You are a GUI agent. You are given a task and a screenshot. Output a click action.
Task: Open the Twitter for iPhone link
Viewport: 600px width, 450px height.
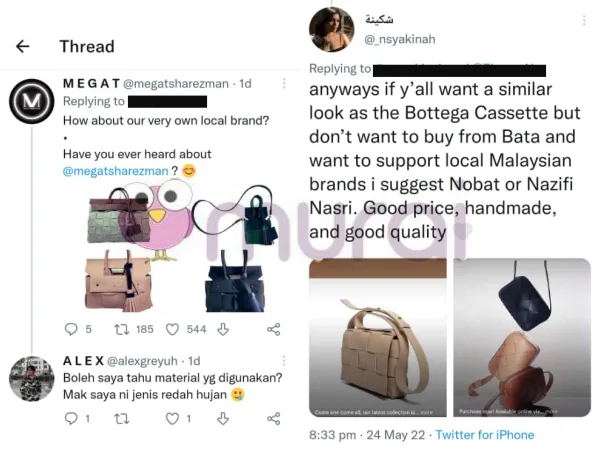tap(484, 435)
